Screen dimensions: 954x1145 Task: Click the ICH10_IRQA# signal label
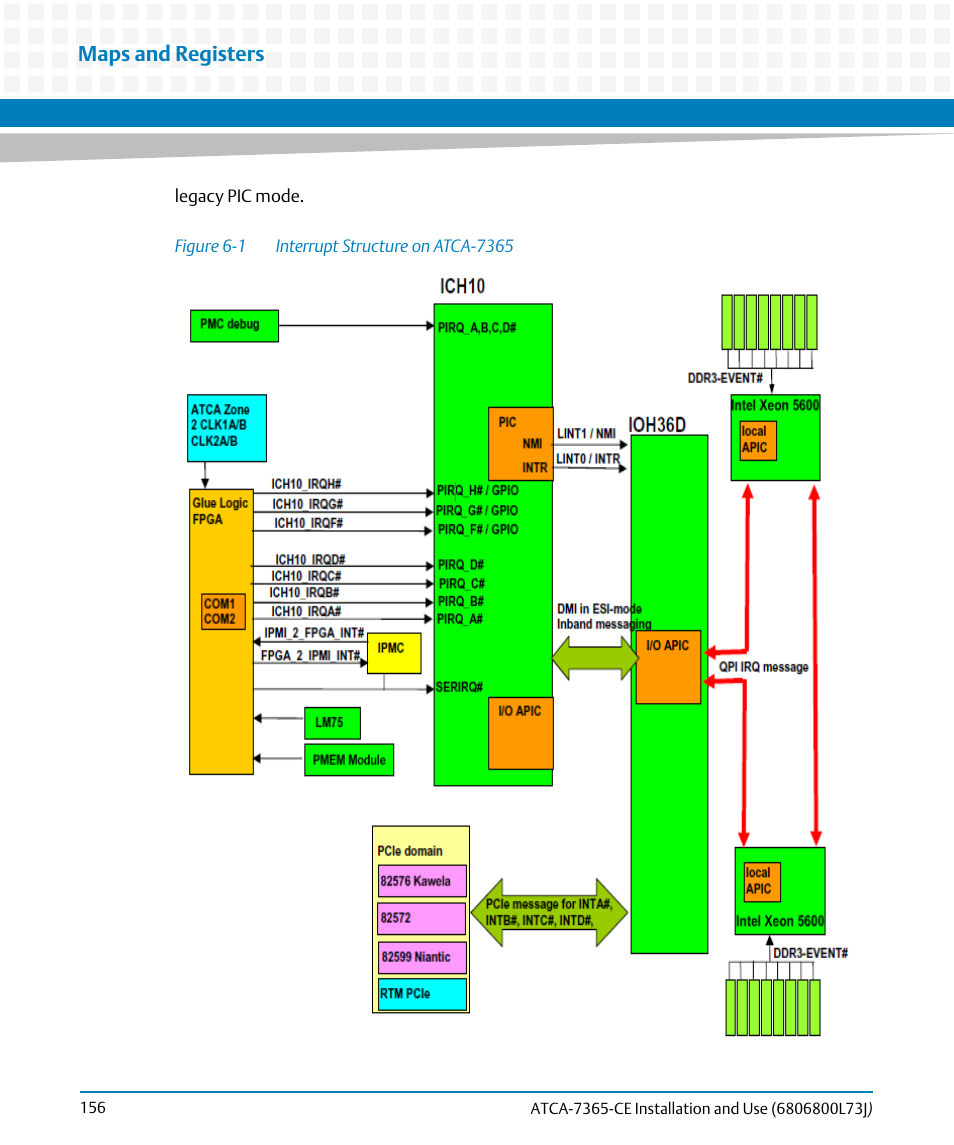(306, 612)
